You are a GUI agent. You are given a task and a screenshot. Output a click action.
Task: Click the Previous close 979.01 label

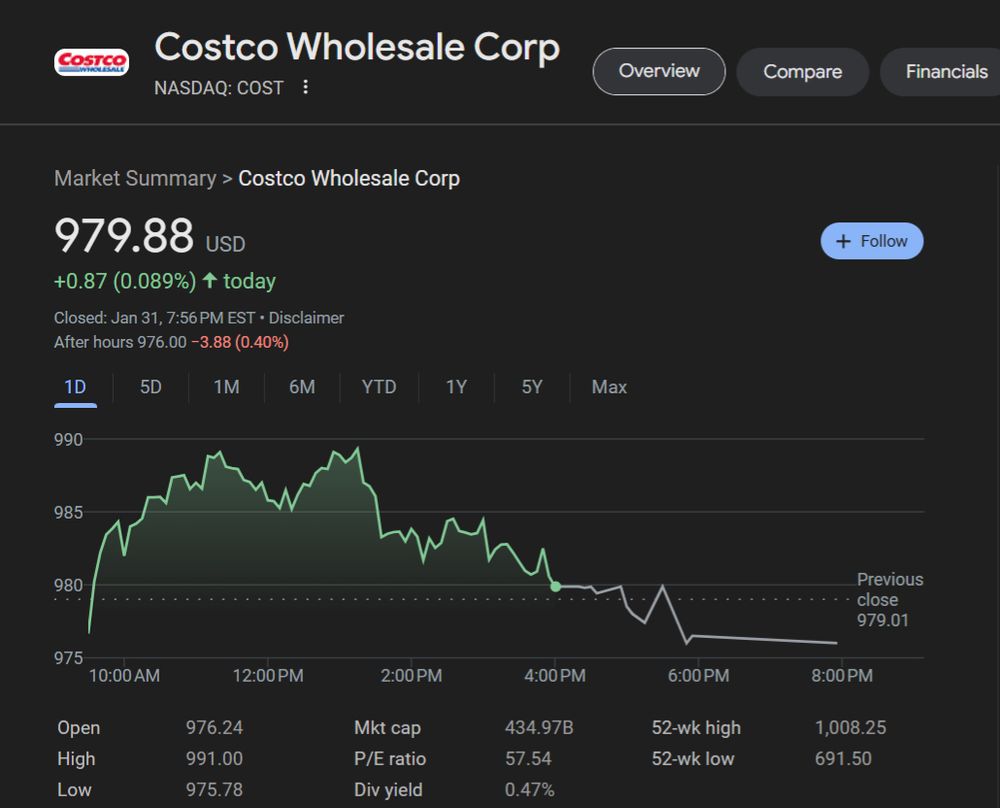coord(890,599)
